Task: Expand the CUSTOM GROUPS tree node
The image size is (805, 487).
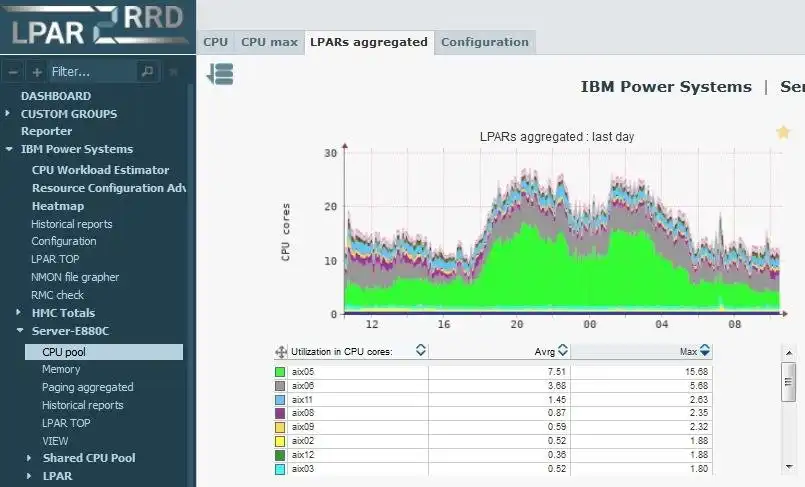Action: pyautogui.click(x=7, y=113)
